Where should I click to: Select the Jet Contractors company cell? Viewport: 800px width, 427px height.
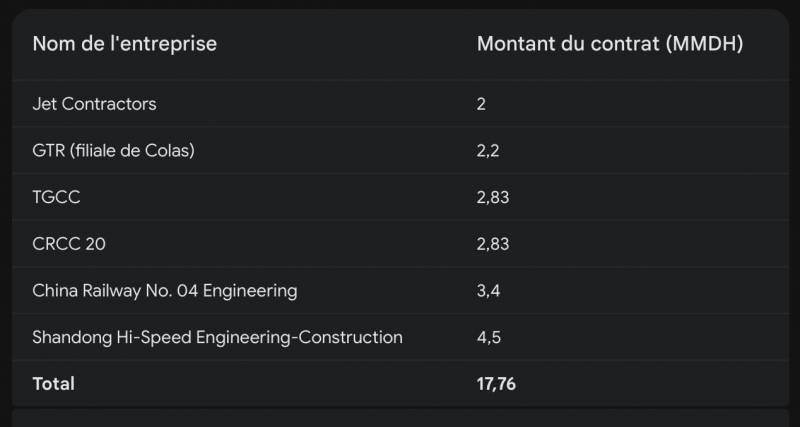(94, 104)
